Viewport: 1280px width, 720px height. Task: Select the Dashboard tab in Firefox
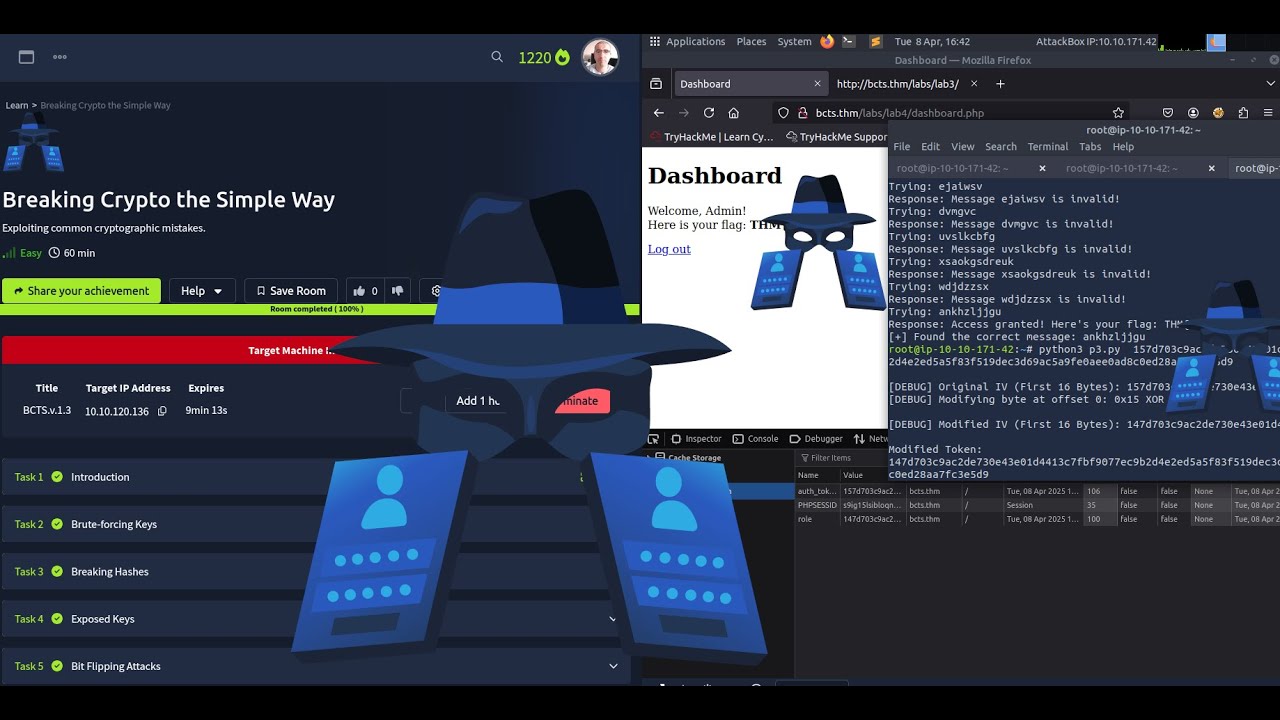pyautogui.click(x=750, y=84)
